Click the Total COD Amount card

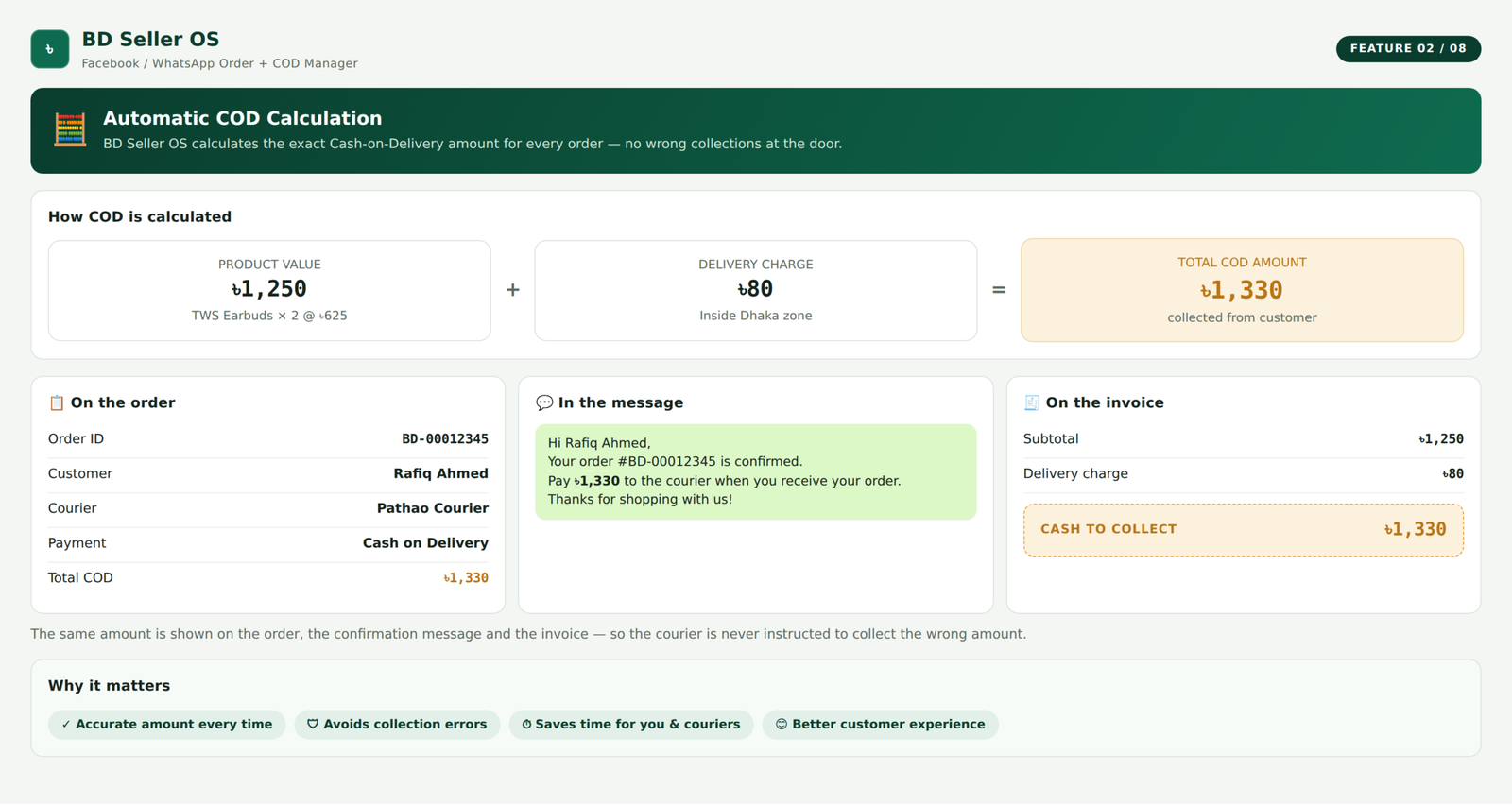tap(1242, 290)
